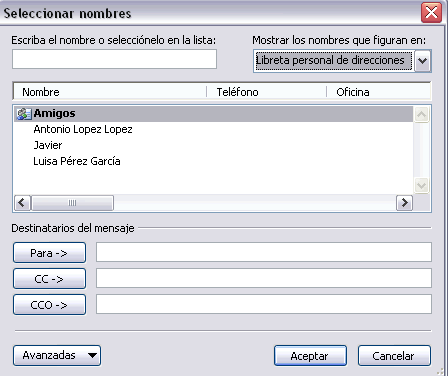Focus the name search input field
448x376 pixels.
[x=114, y=59]
